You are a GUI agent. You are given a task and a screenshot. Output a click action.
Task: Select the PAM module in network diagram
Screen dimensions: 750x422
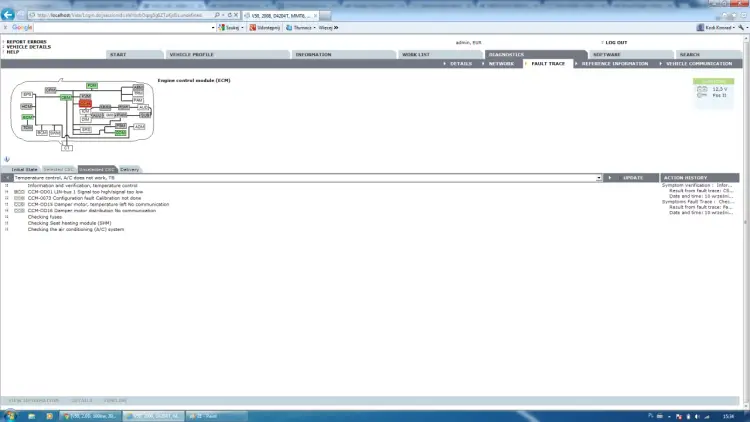(x=138, y=100)
